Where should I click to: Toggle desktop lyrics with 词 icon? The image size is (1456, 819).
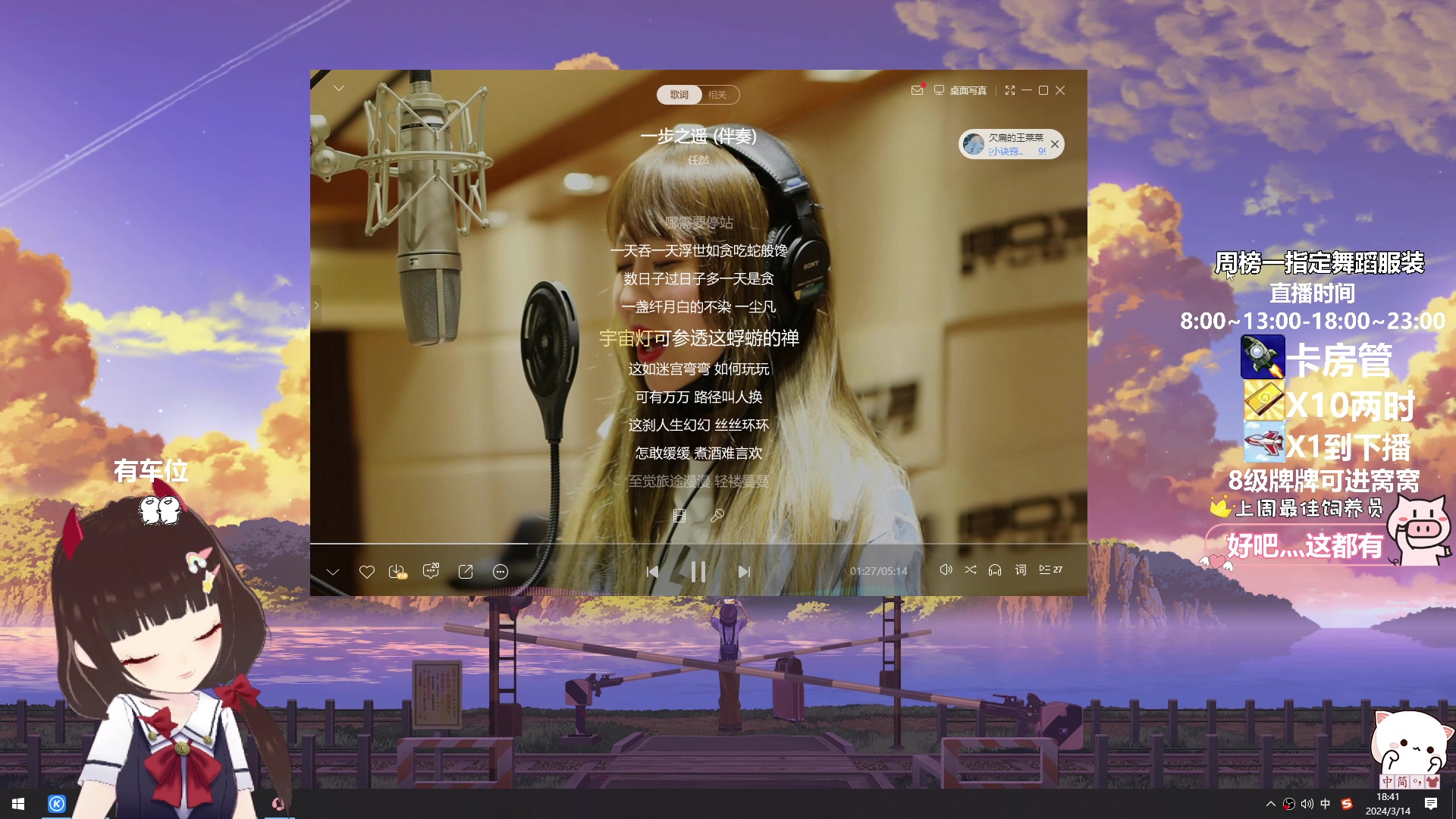[1021, 570]
